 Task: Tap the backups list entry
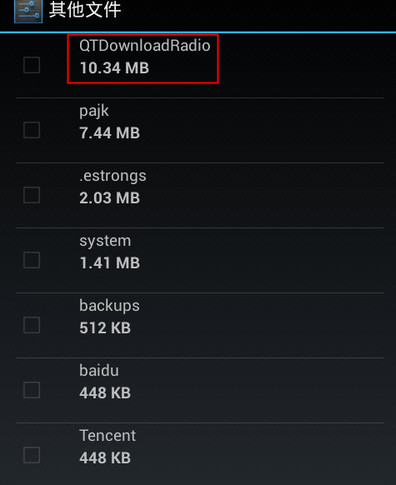(x=200, y=325)
